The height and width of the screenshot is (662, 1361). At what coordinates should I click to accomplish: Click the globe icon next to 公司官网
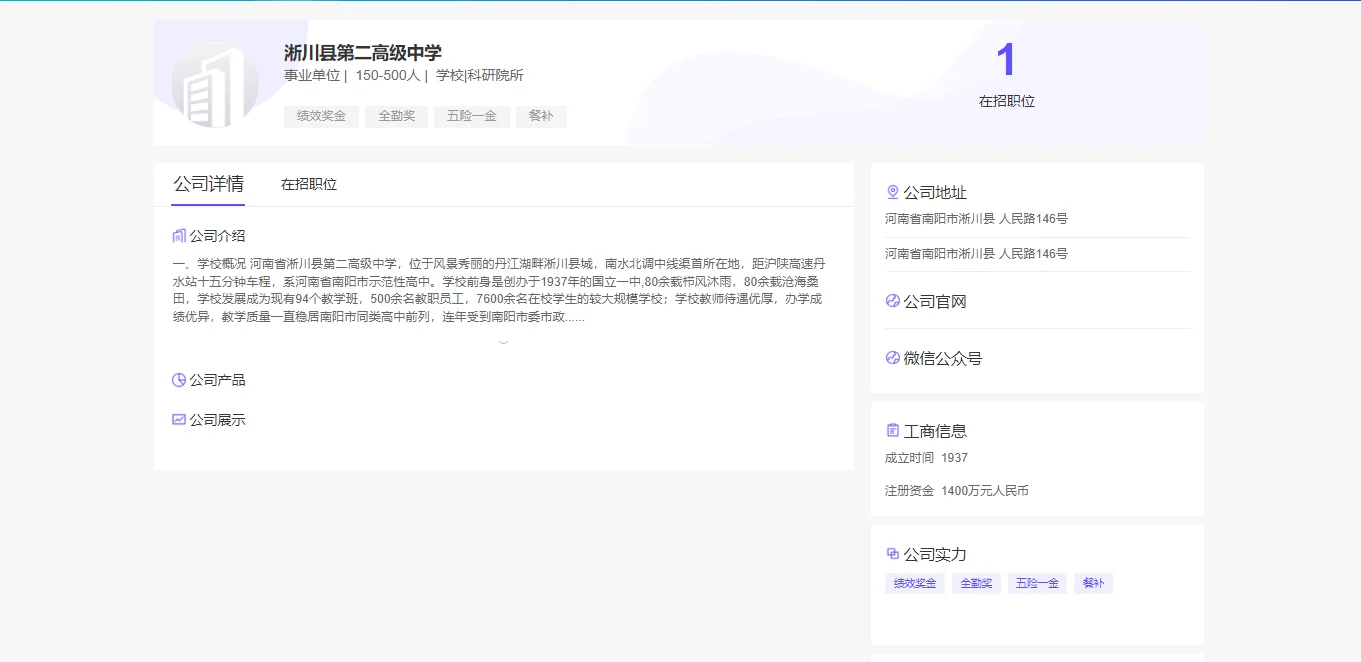(x=891, y=300)
